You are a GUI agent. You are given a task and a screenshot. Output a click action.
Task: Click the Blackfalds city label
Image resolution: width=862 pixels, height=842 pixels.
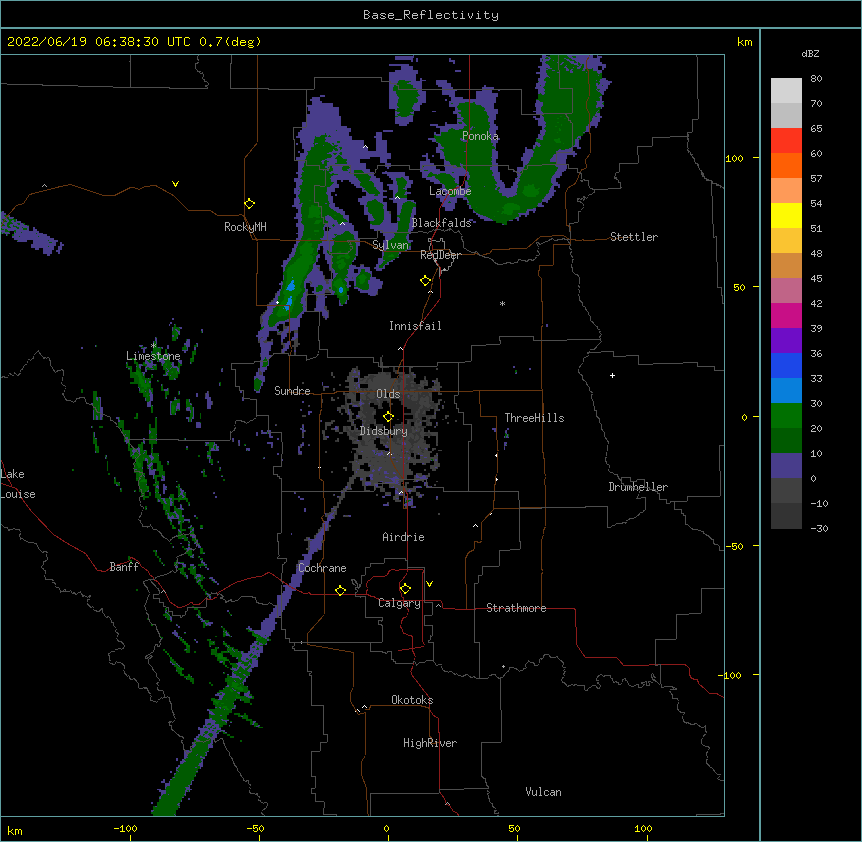tap(441, 223)
